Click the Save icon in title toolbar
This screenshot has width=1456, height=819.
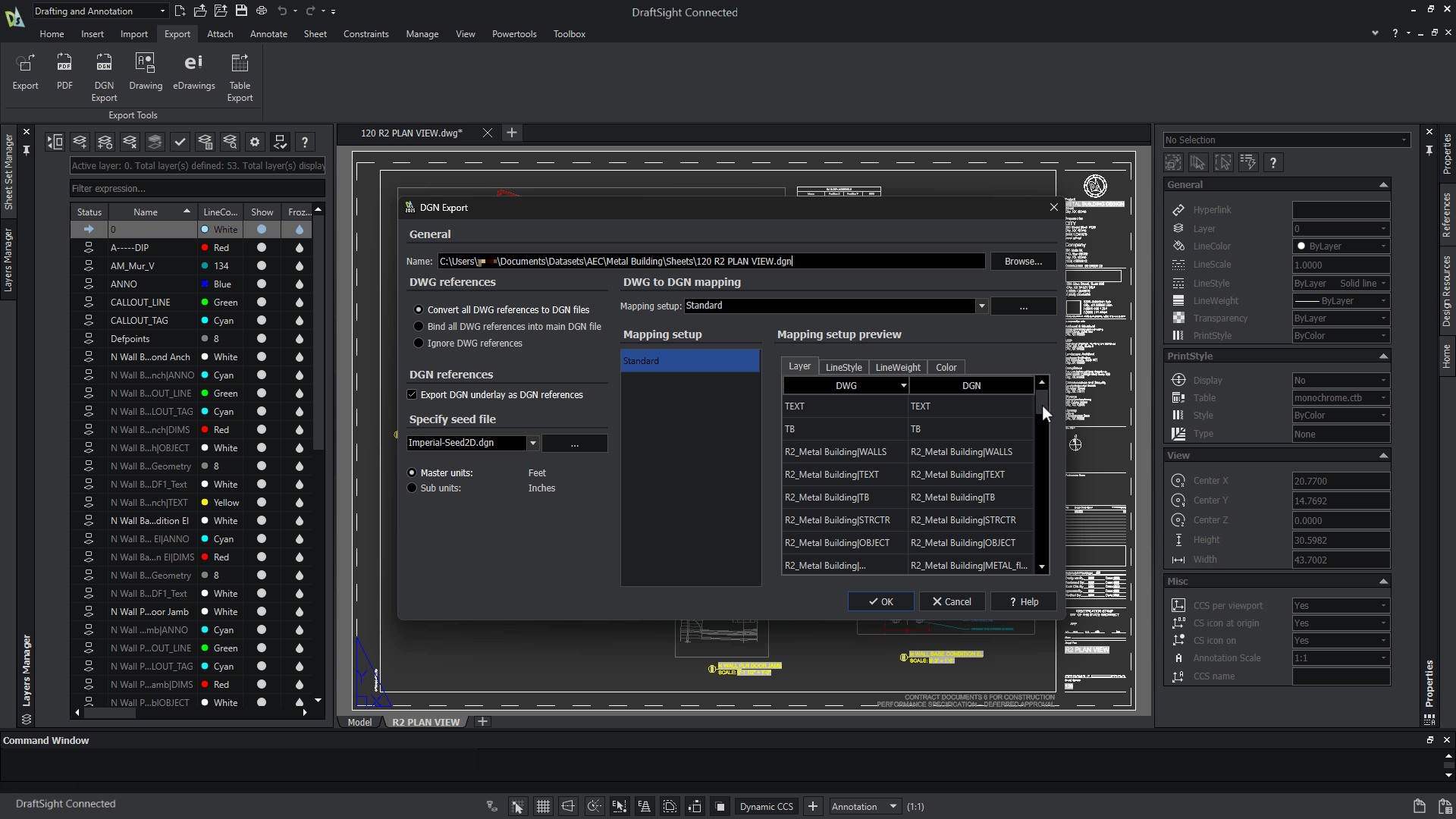pyautogui.click(x=240, y=11)
